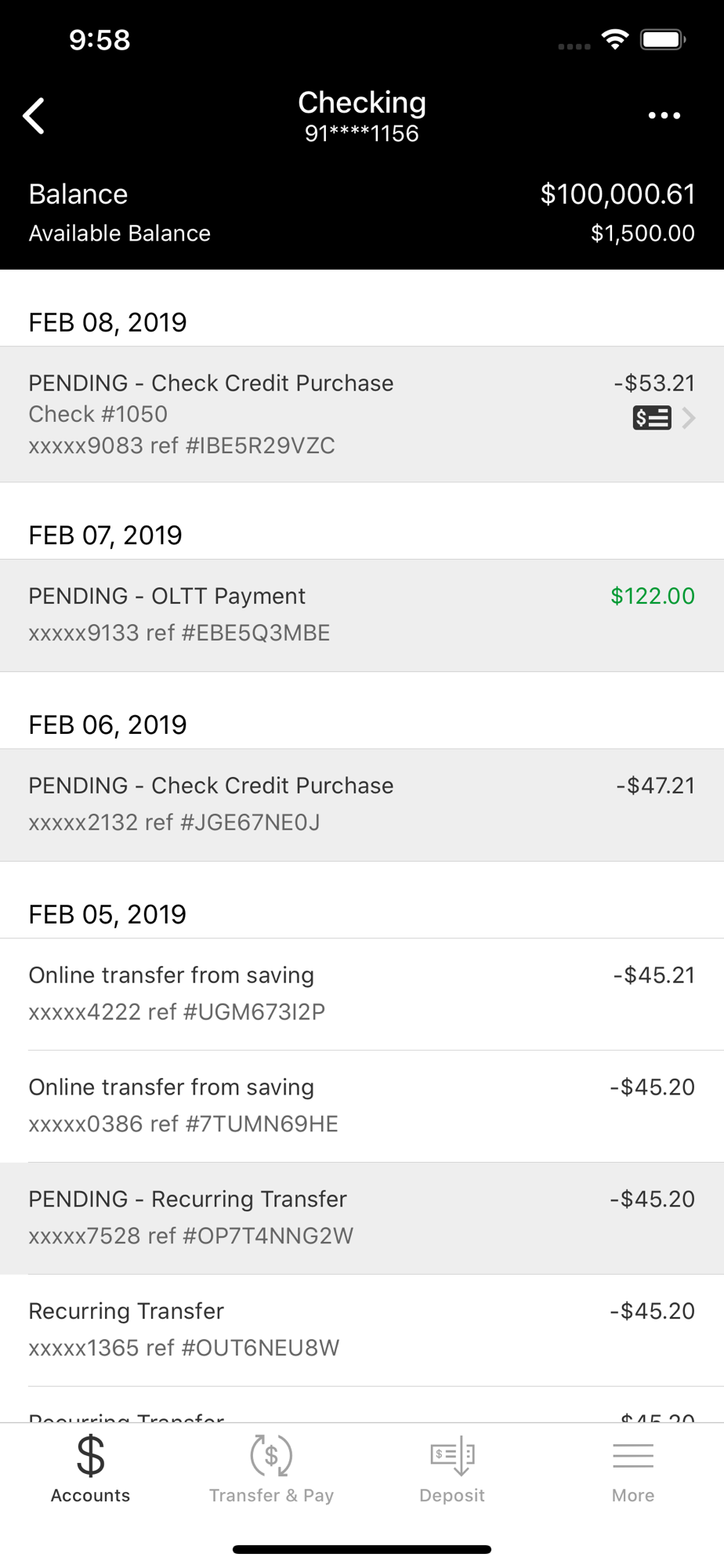Tap the Accounts dollar sign icon

(91, 1456)
